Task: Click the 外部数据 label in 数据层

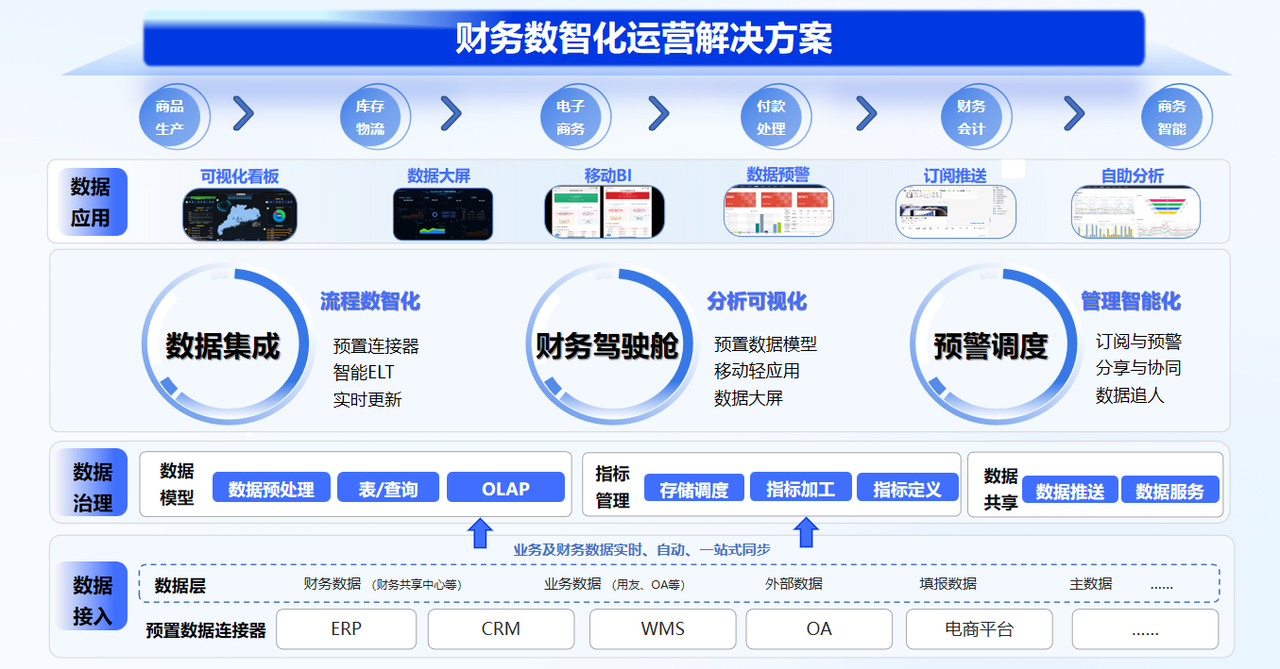Action: point(794,584)
